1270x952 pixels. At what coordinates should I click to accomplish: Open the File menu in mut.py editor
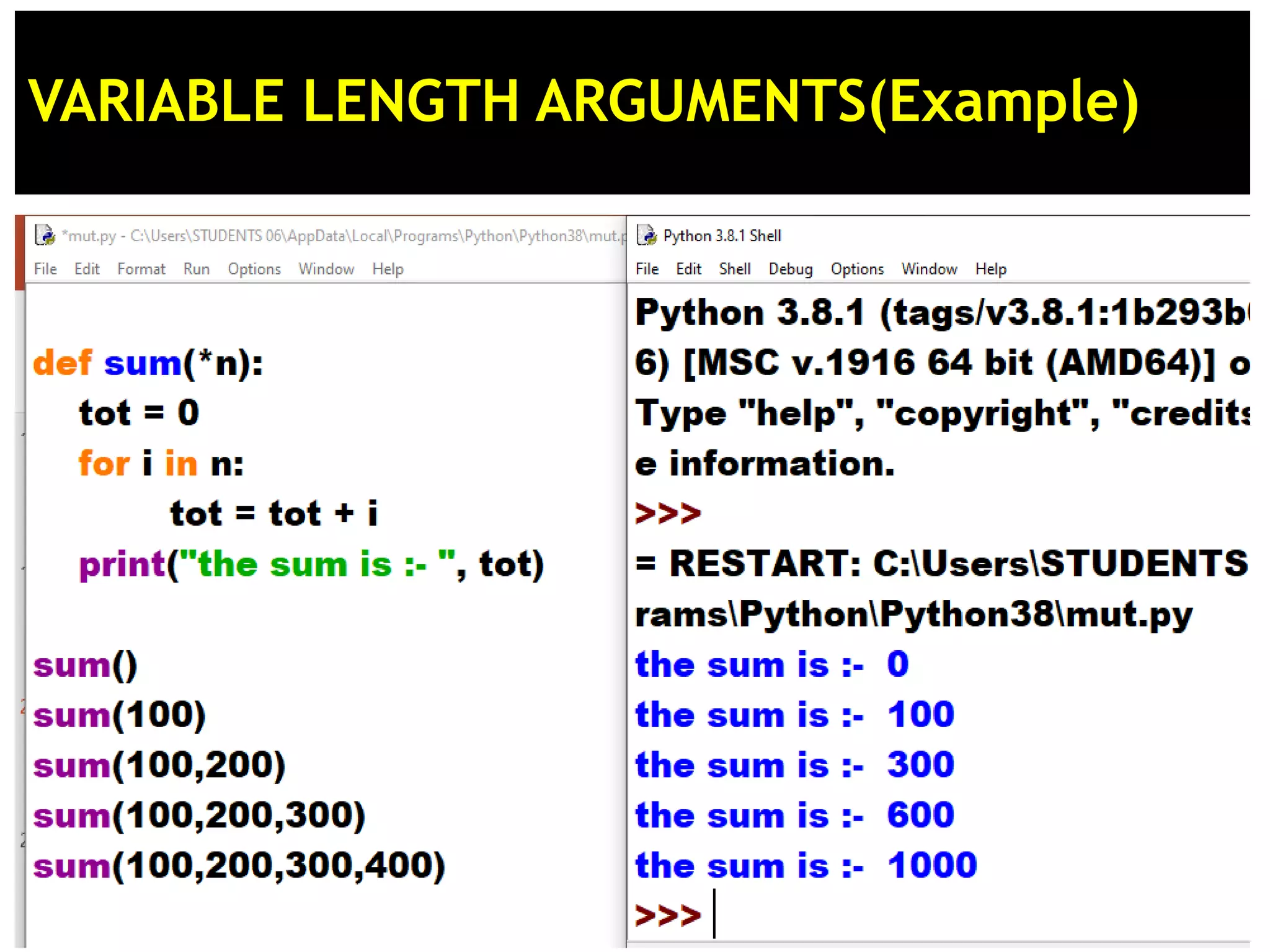tap(45, 269)
